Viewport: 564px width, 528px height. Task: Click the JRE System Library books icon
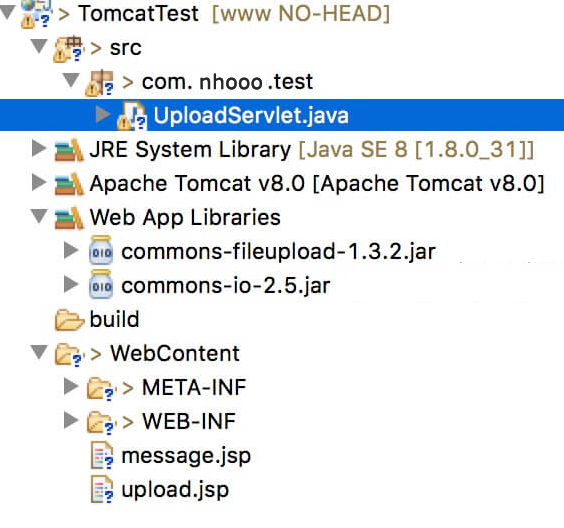click(x=69, y=150)
